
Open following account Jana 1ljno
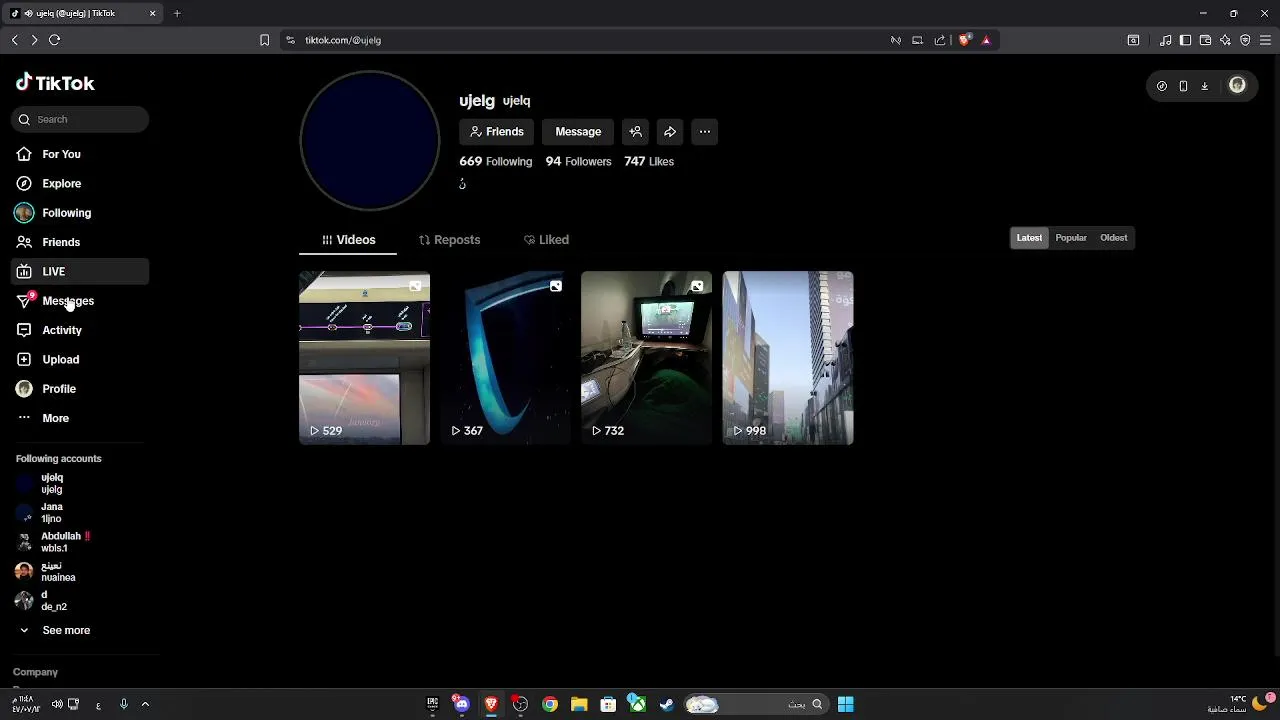tap(50, 513)
